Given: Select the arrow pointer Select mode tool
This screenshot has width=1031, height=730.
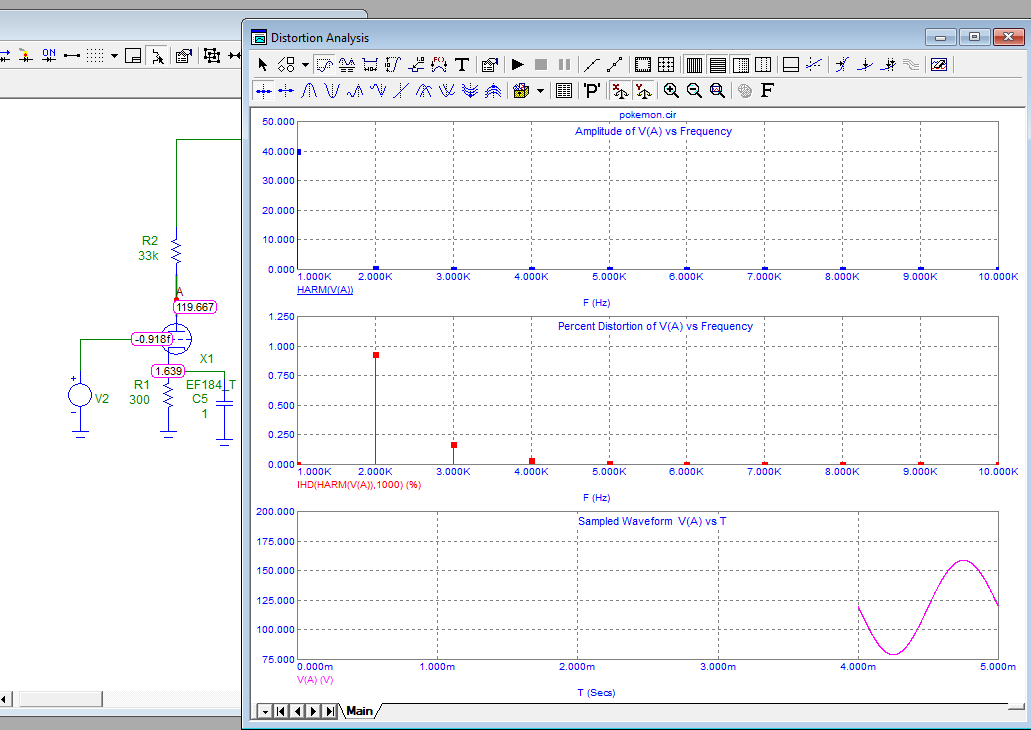Looking at the screenshot, I should pos(263,65).
